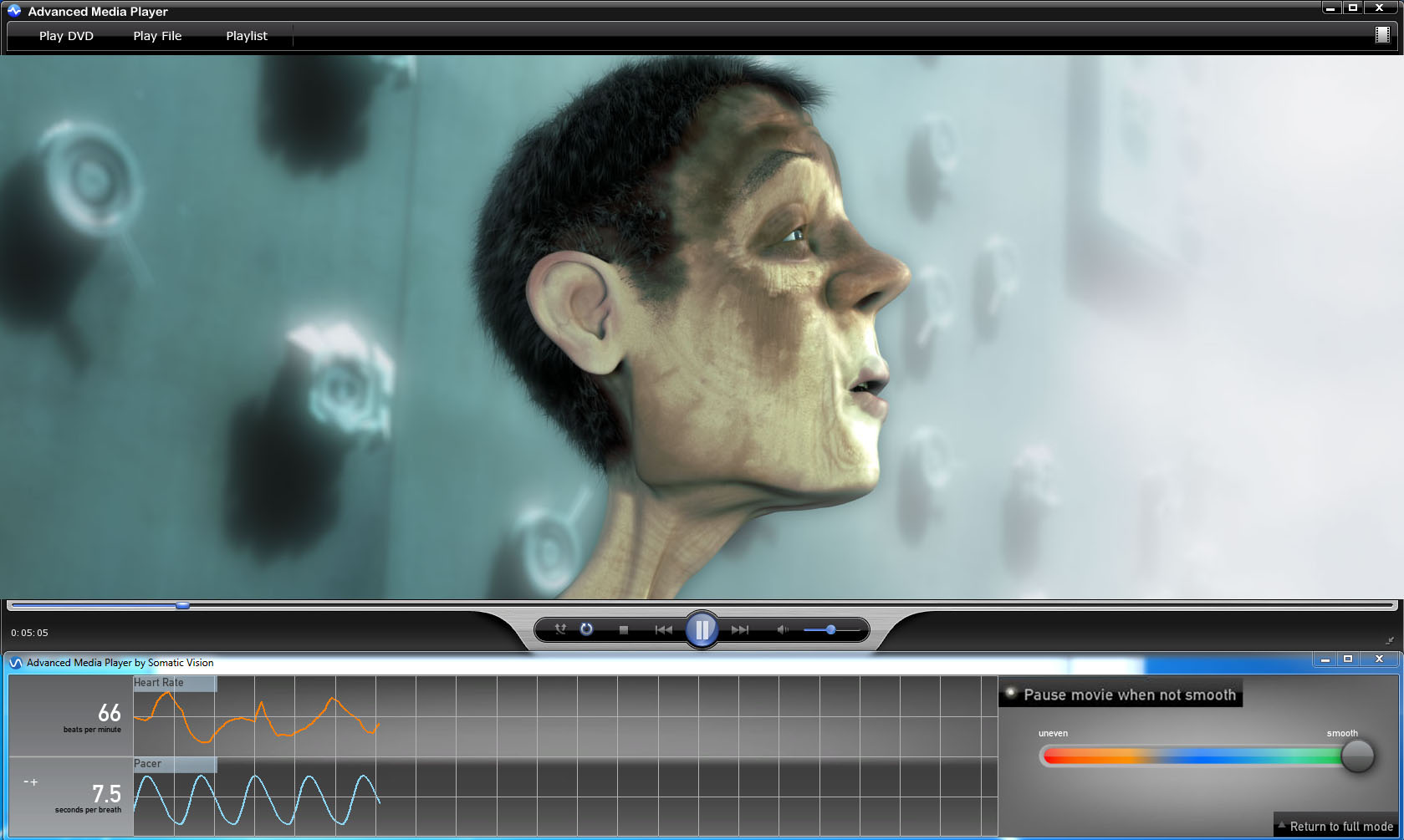1404x840 pixels.
Task: Mute the speaker volume
Action: 782,630
